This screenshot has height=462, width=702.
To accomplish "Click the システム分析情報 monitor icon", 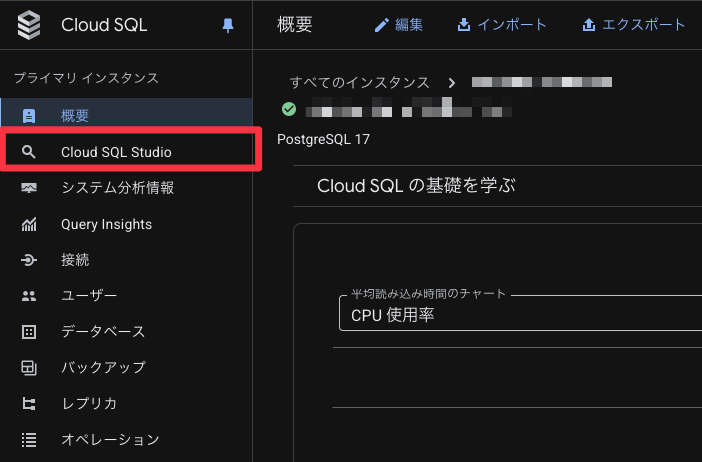I will click(29, 188).
